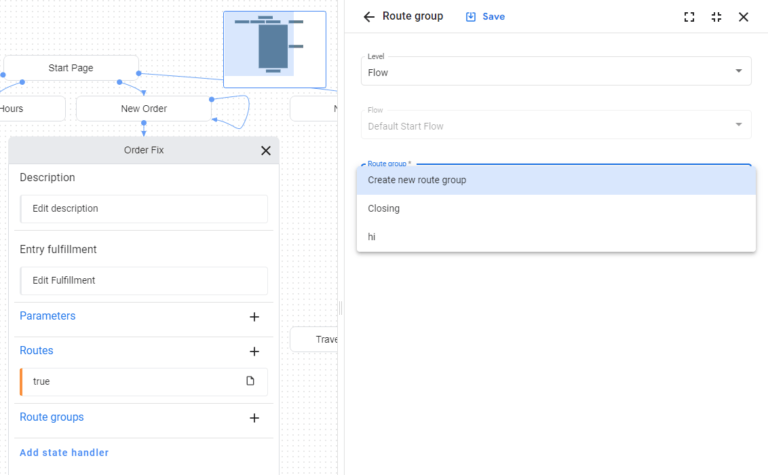Click the back arrow beside Route group
768x475 pixels.
tap(369, 17)
